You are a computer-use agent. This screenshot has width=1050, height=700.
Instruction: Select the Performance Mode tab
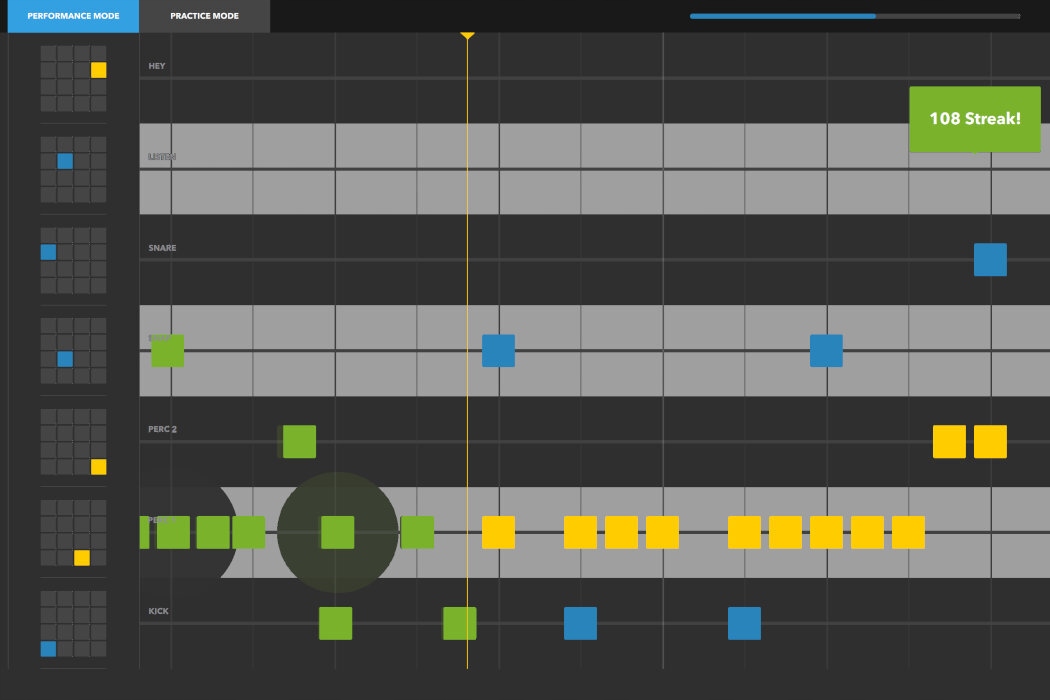pyautogui.click(x=73, y=15)
